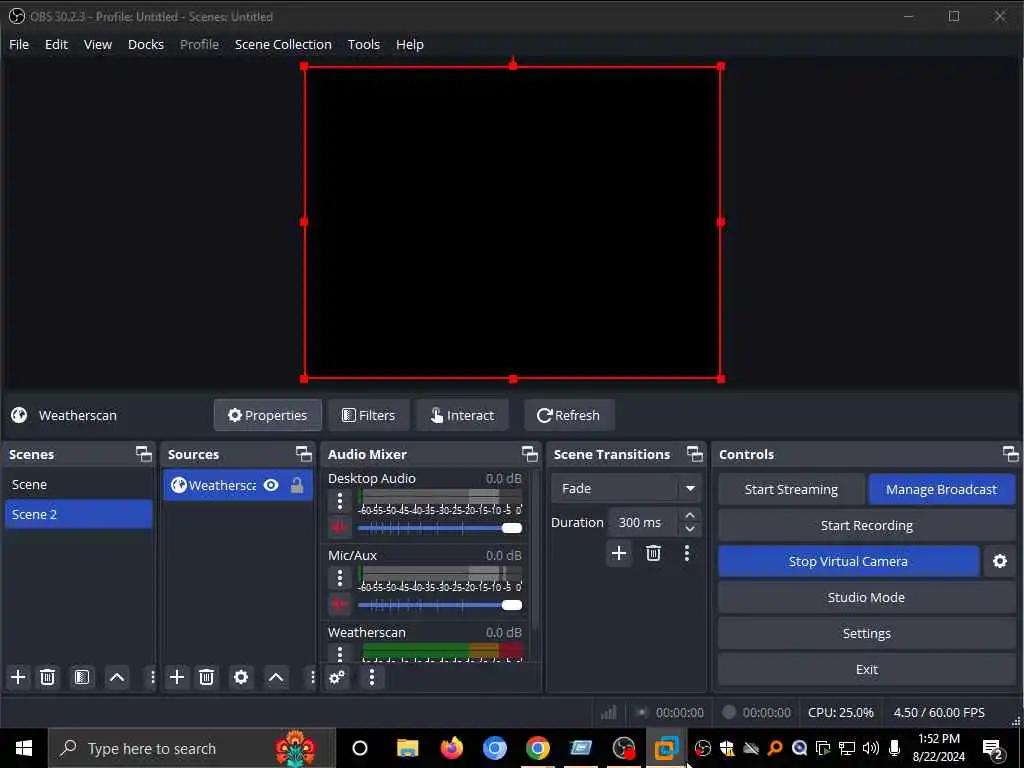Move source up with arrow in Sources panel
Screen dimensions: 1024x768
coord(276,677)
